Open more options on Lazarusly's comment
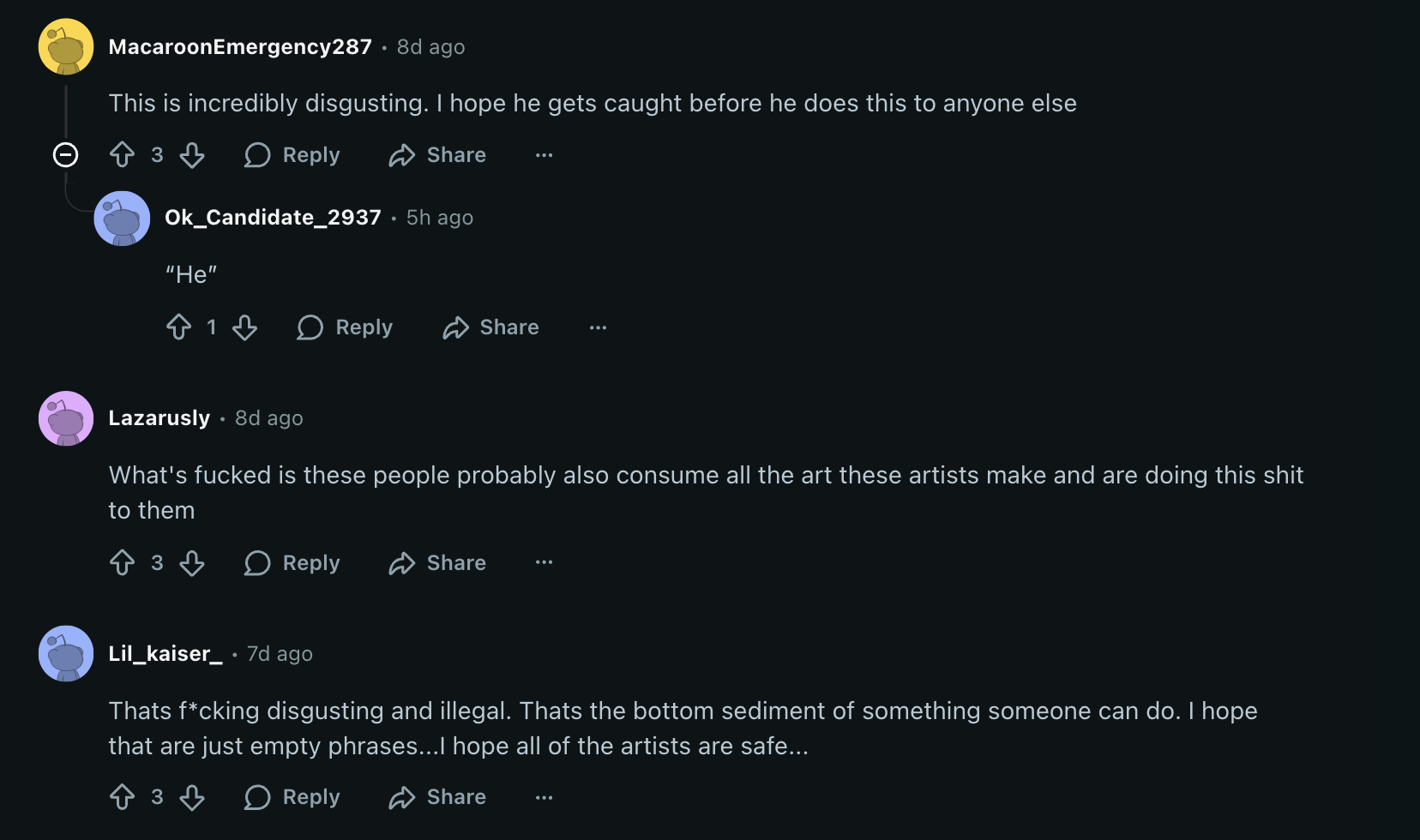This screenshot has height=840, width=1420. click(544, 563)
